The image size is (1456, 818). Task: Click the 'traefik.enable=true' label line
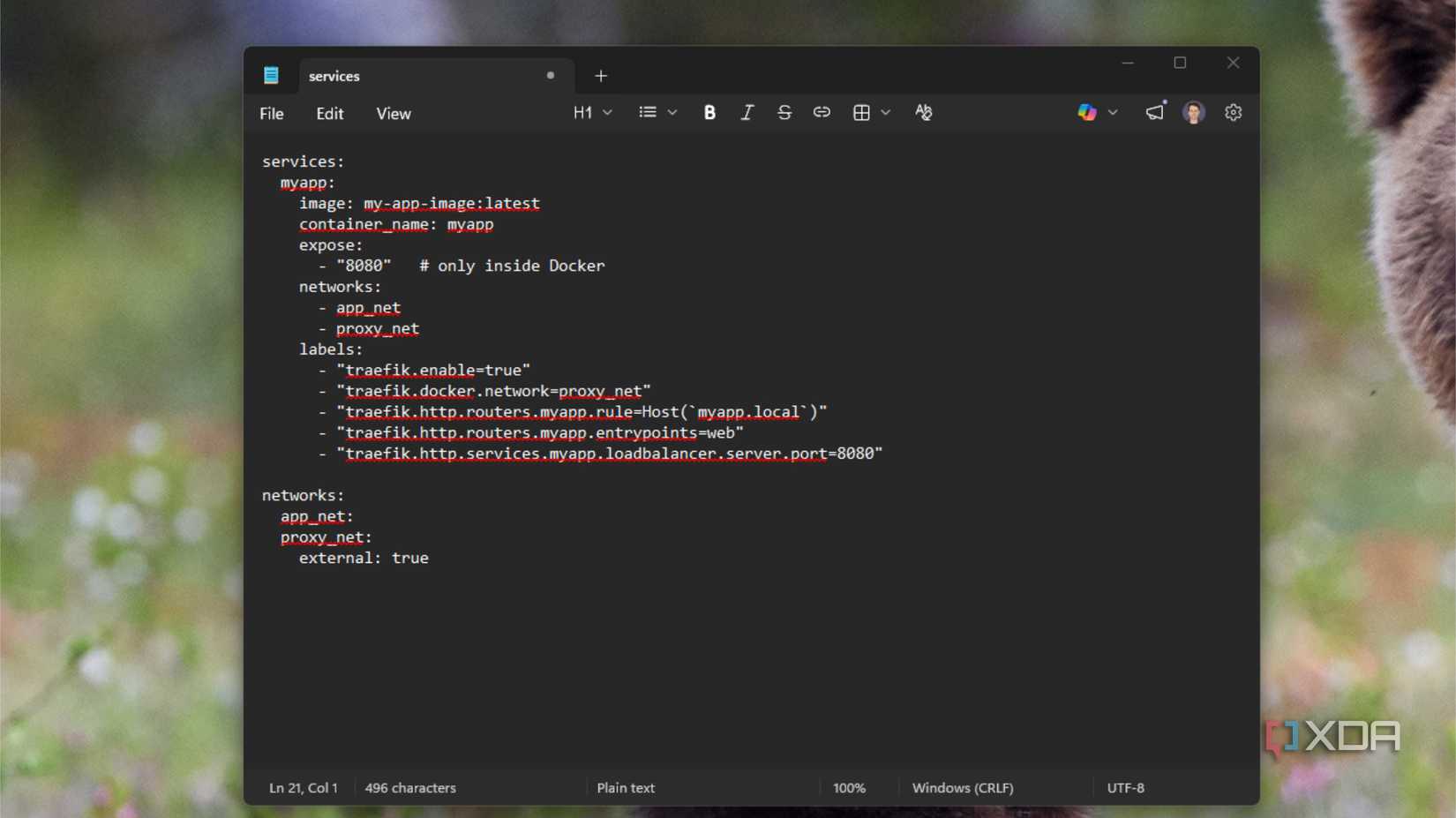click(424, 371)
